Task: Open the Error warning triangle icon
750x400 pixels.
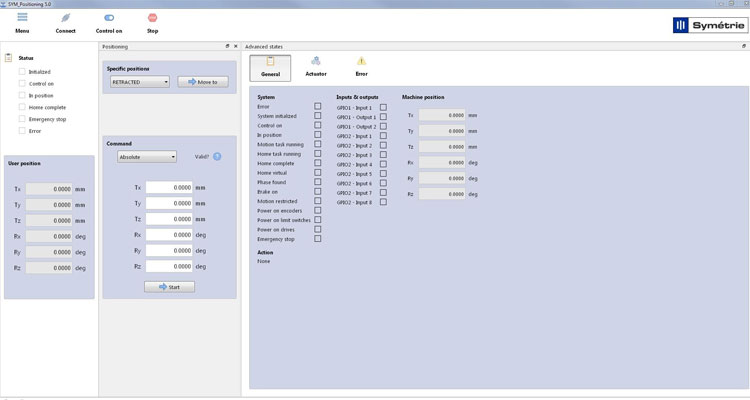Action: [362, 62]
